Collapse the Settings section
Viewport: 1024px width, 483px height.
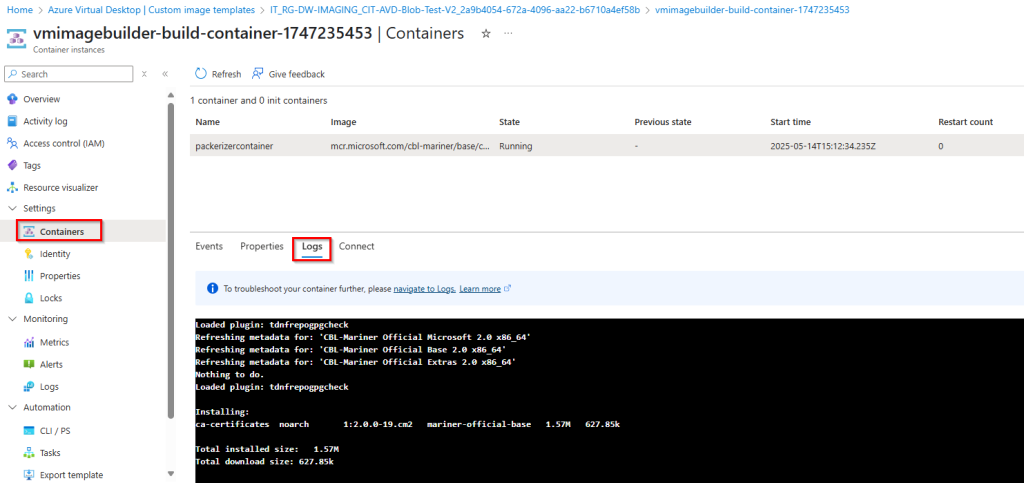(12, 209)
